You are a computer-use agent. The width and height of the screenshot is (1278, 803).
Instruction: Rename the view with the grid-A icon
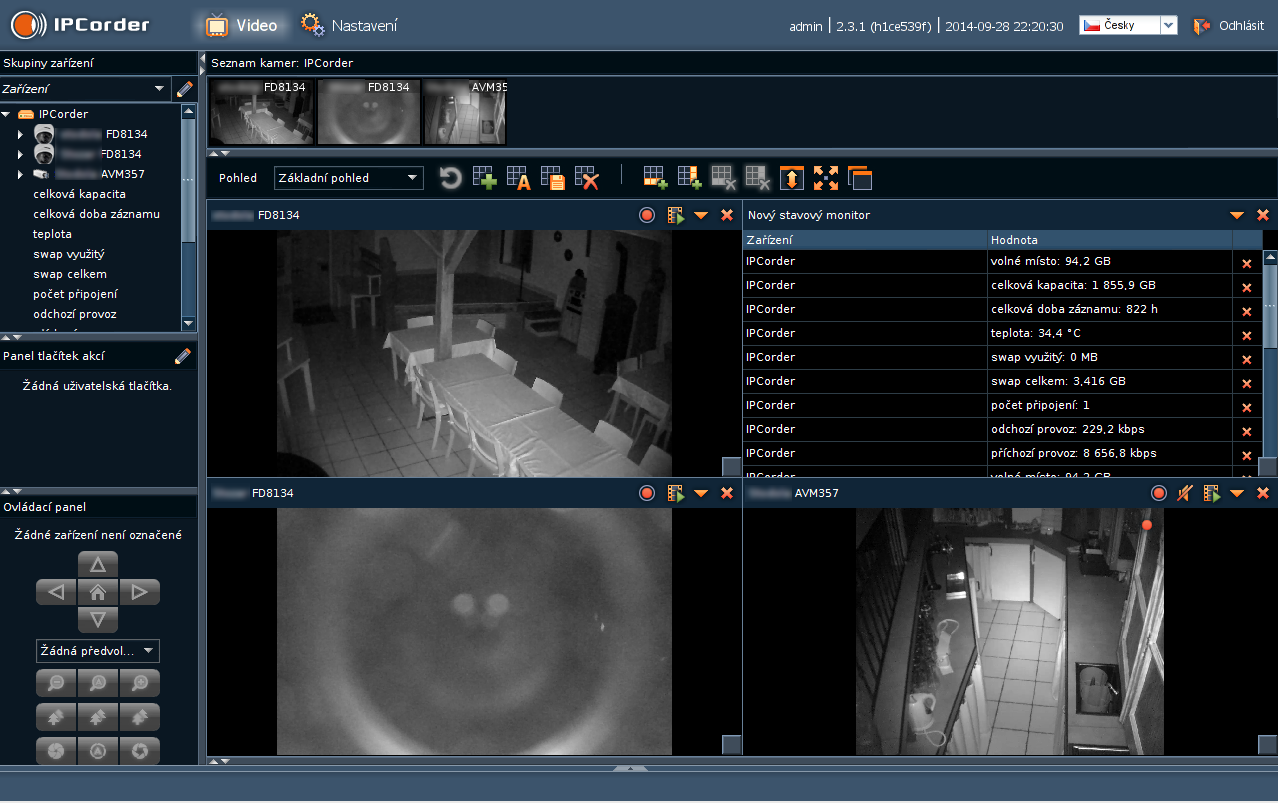pos(518,178)
